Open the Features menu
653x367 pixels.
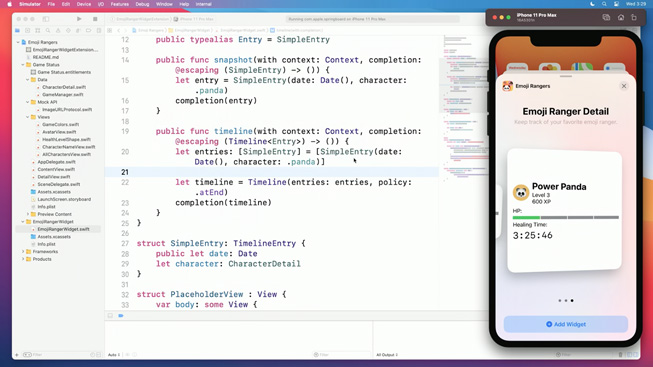pyautogui.click(x=120, y=4)
